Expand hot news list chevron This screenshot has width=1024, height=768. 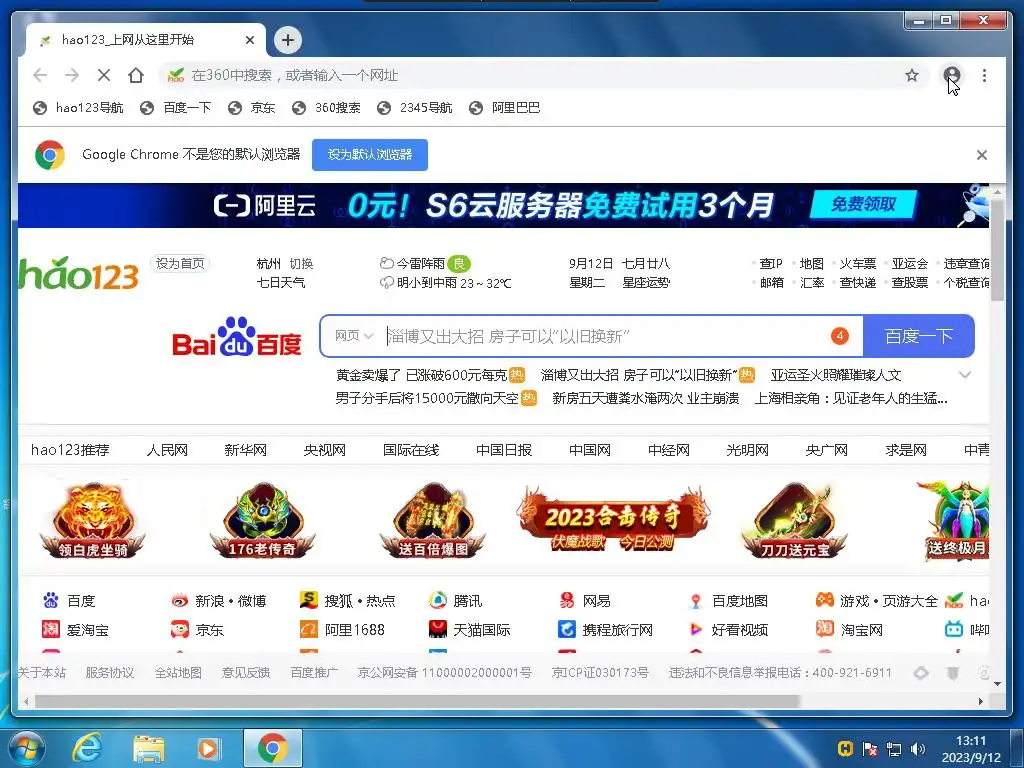[965, 375]
